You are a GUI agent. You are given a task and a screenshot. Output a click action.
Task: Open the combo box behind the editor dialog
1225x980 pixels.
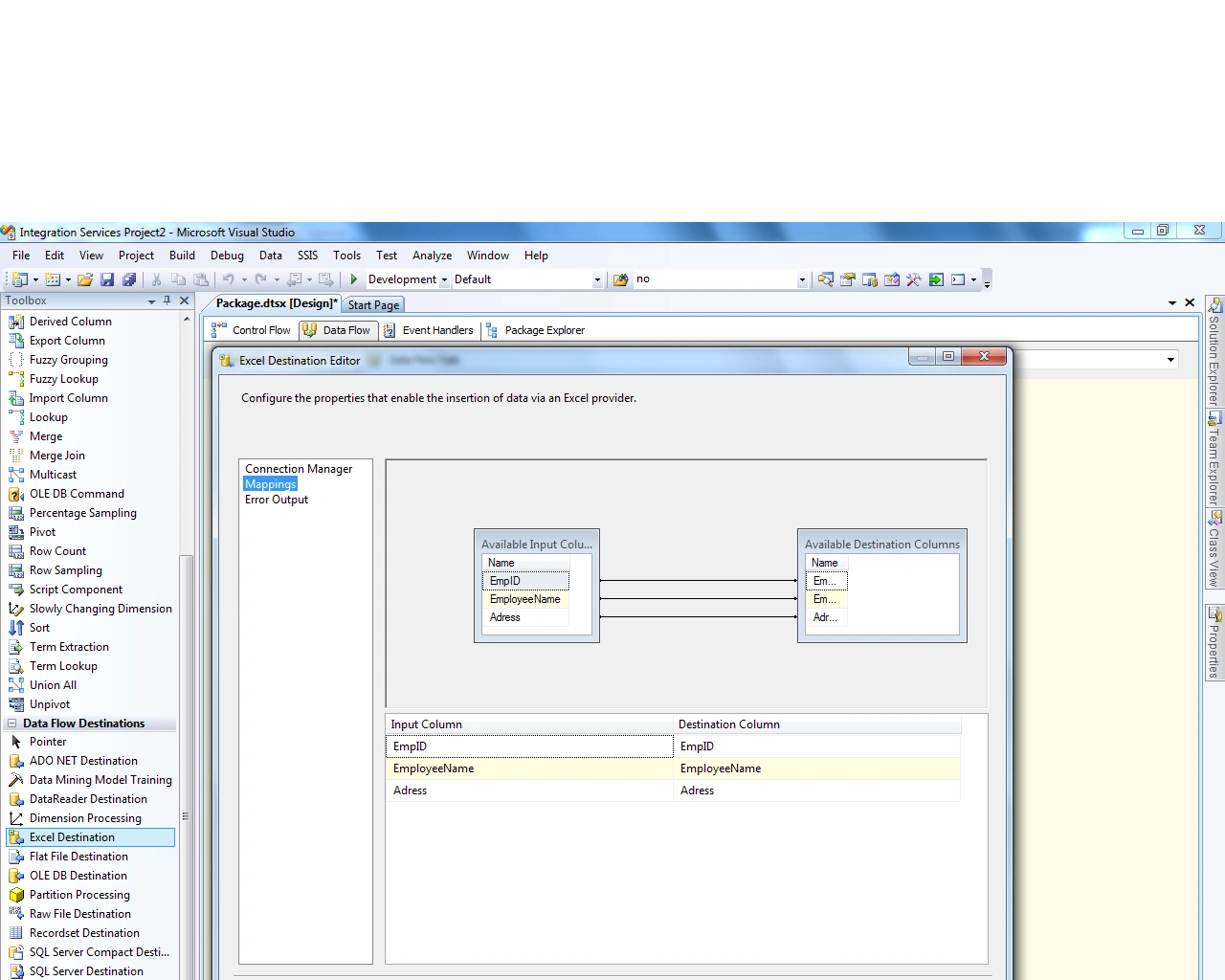coord(1170,360)
